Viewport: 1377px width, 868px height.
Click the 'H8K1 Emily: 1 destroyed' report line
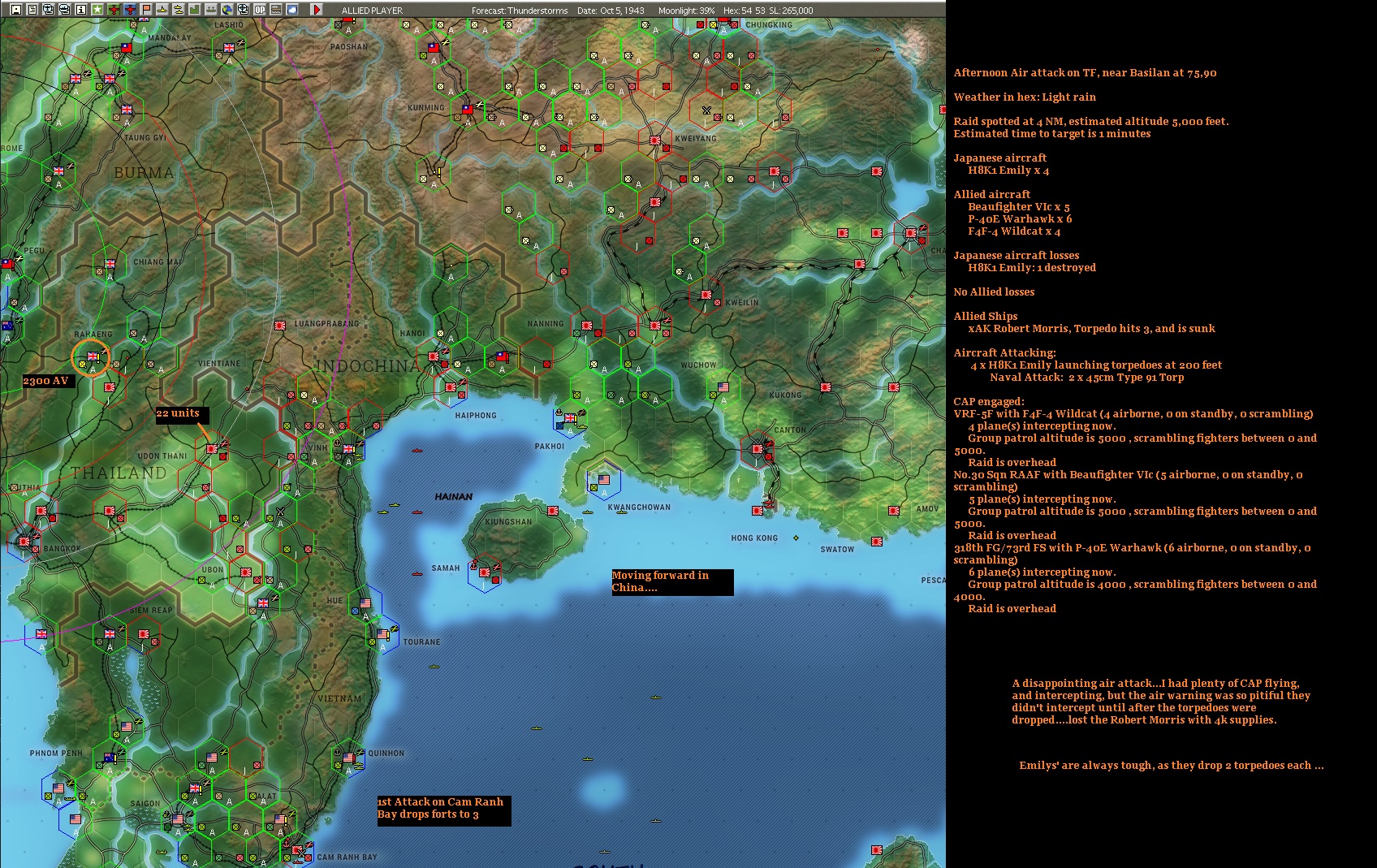pyautogui.click(x=1032, y=268)
